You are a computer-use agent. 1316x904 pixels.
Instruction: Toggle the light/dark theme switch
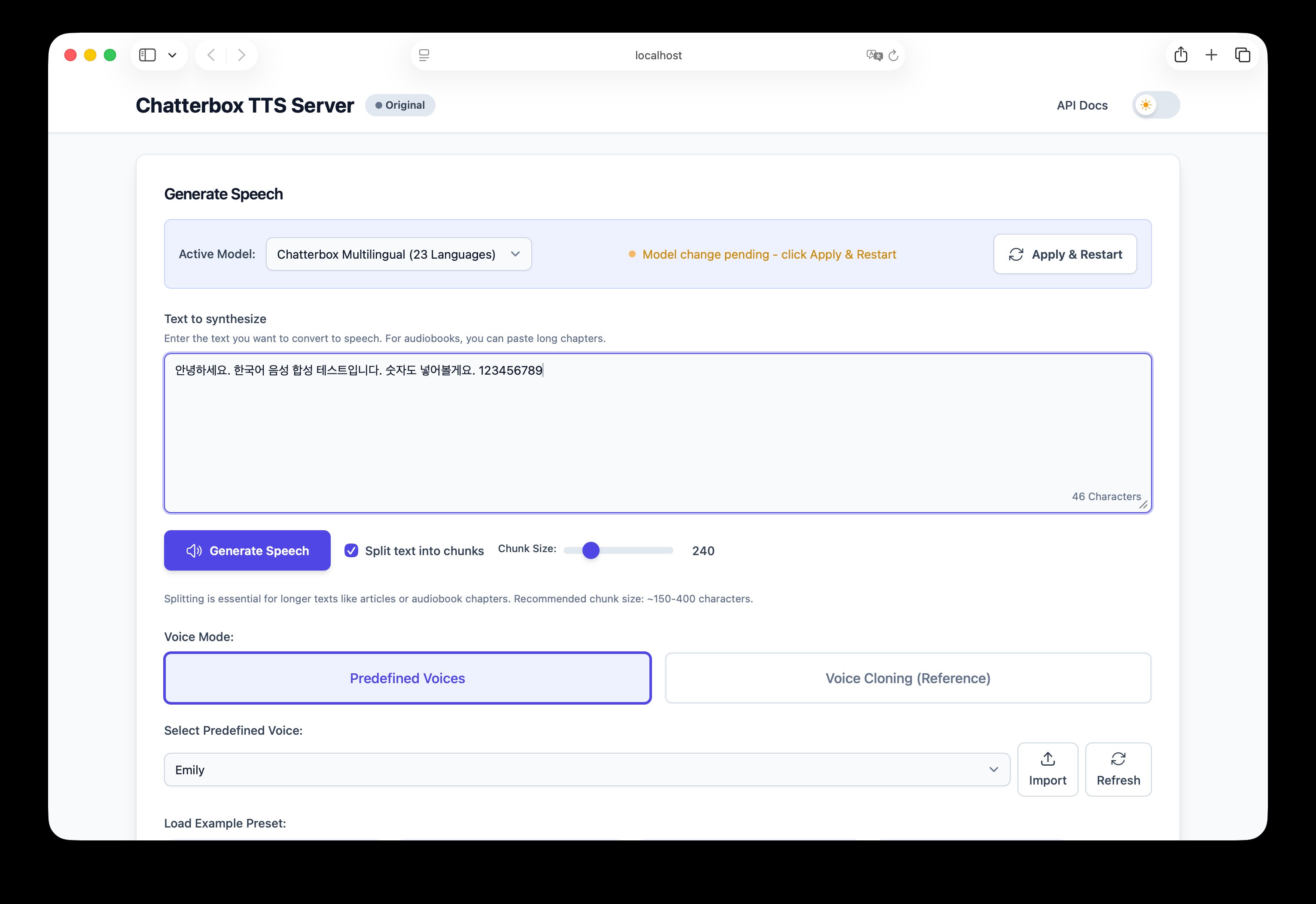(1156, 105)
